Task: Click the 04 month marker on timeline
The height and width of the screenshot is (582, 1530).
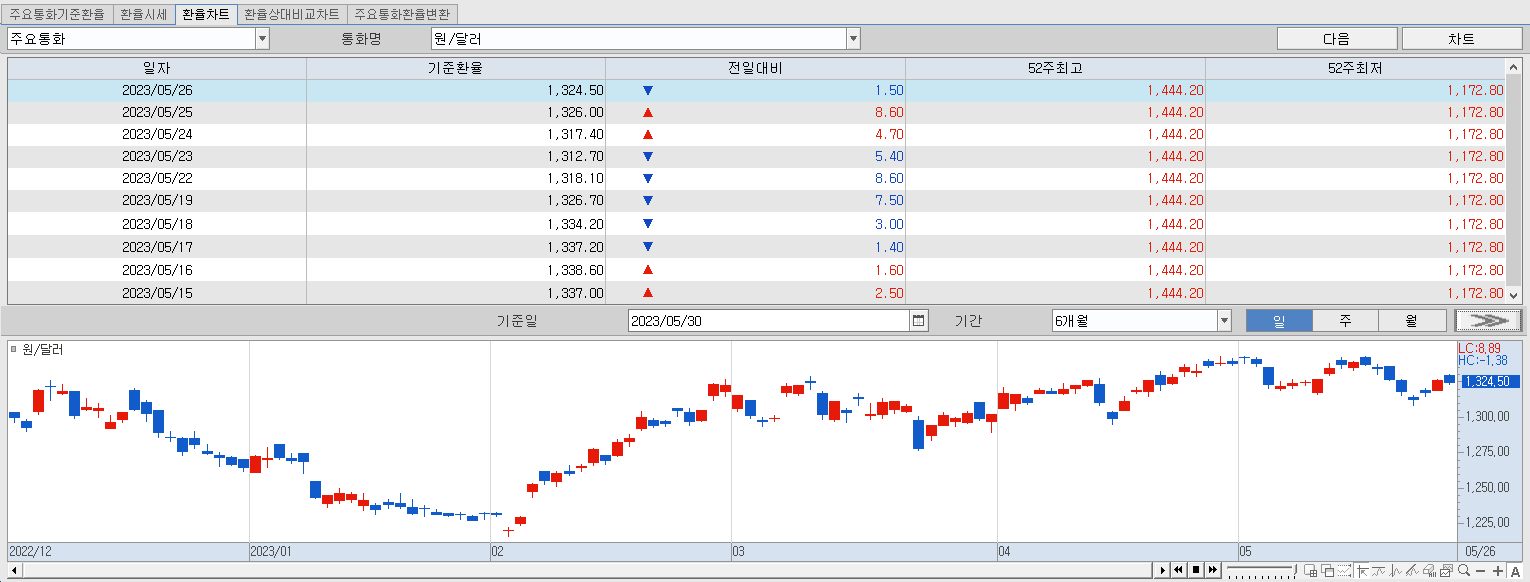Action: (x=1004, y=551)
